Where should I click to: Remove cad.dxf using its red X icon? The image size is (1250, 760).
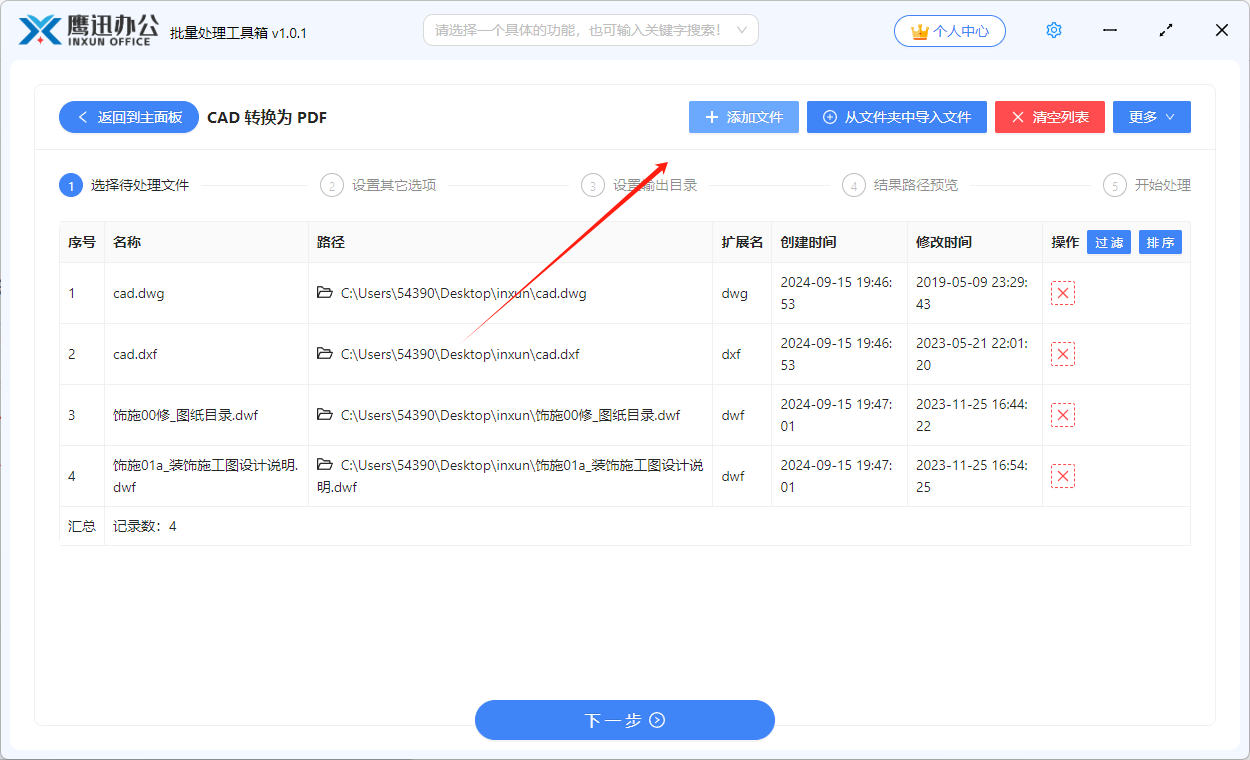[x=1063, y=354]
